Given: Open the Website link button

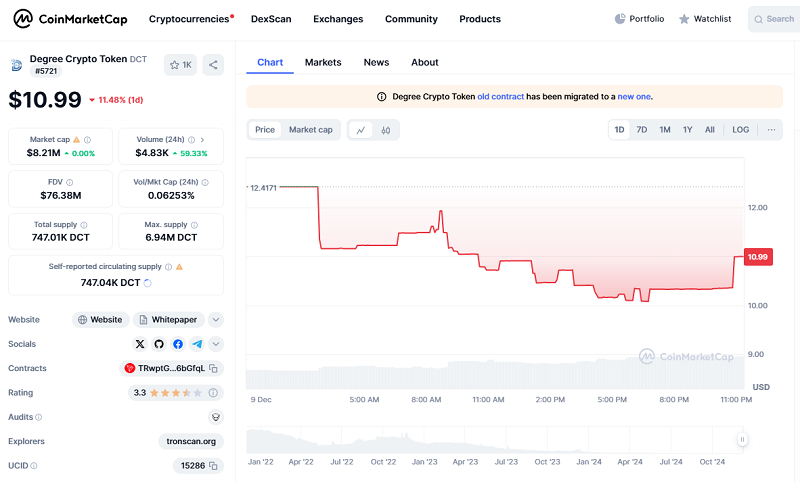Looking at the screenshot, I should point(101,320).
